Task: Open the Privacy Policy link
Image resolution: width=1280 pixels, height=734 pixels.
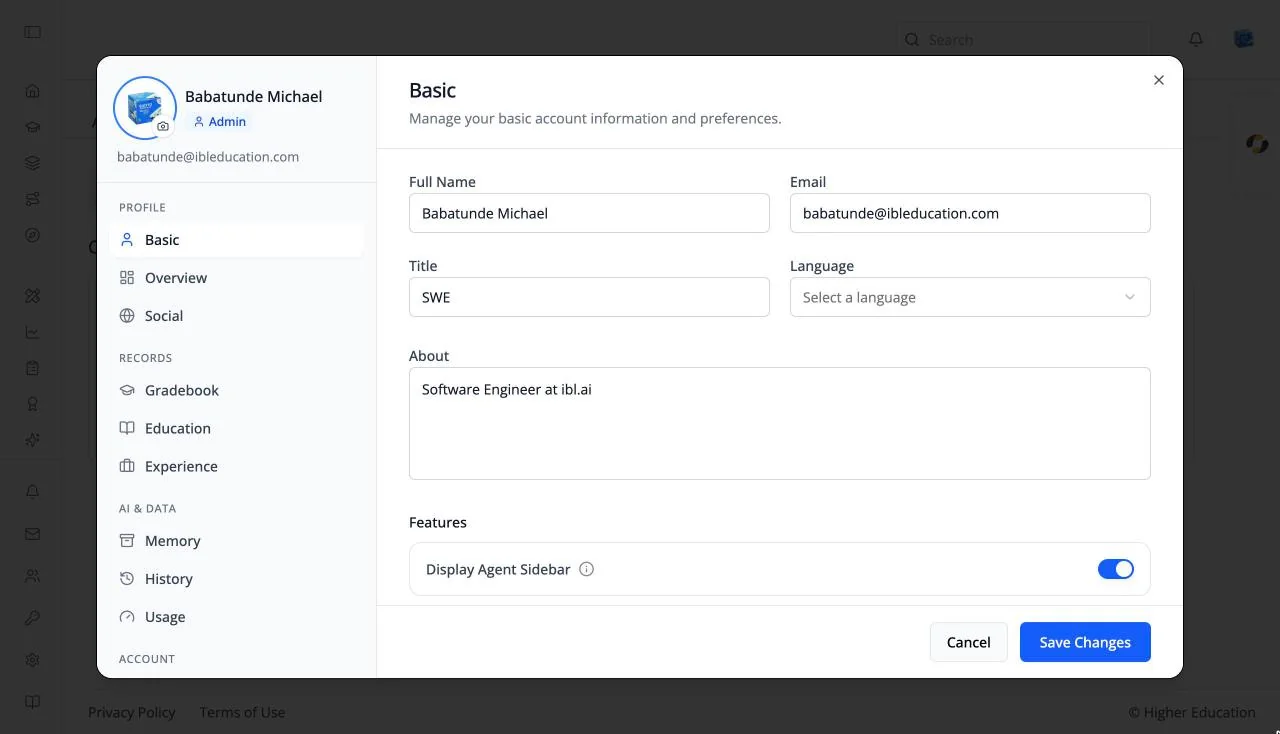Action: click(x=132, y=712)
